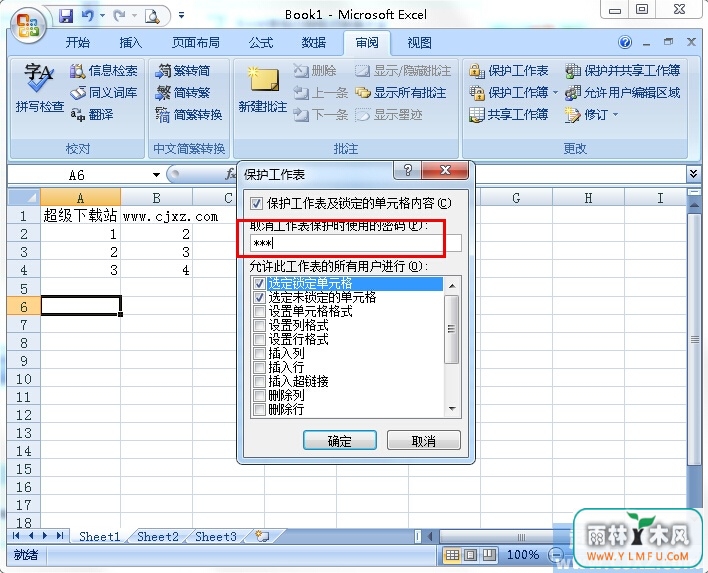708x573 pixels.
Task: Open Customize Quick Access Toolbar dropdown
Action: [x=181, y=16]
